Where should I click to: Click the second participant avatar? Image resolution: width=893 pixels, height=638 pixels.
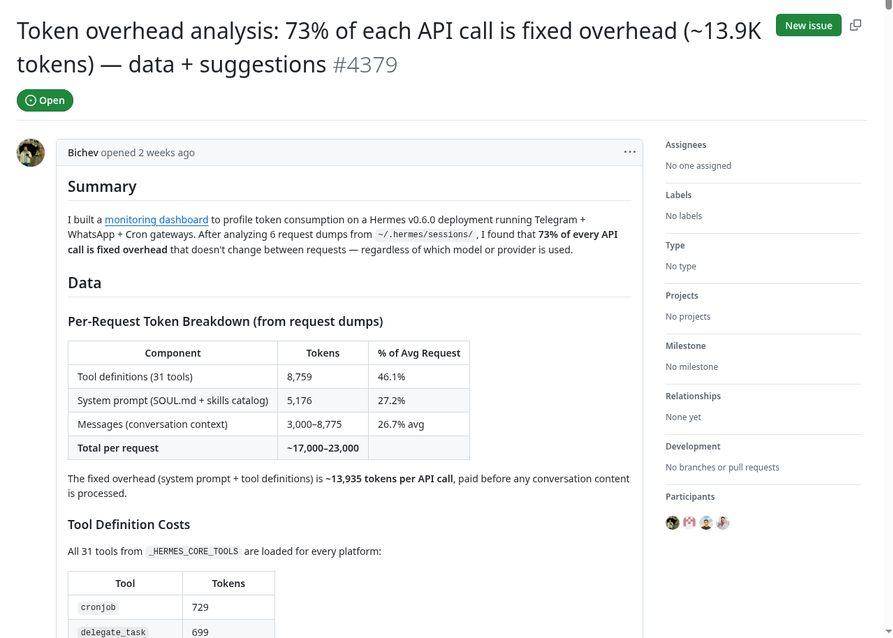click(689, 522)
